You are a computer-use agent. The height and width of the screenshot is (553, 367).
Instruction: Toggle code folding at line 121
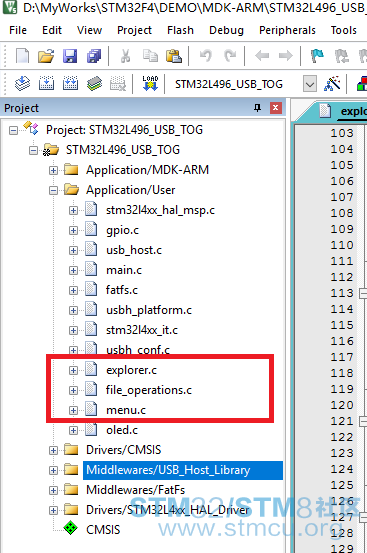click(x=363, y=421)
